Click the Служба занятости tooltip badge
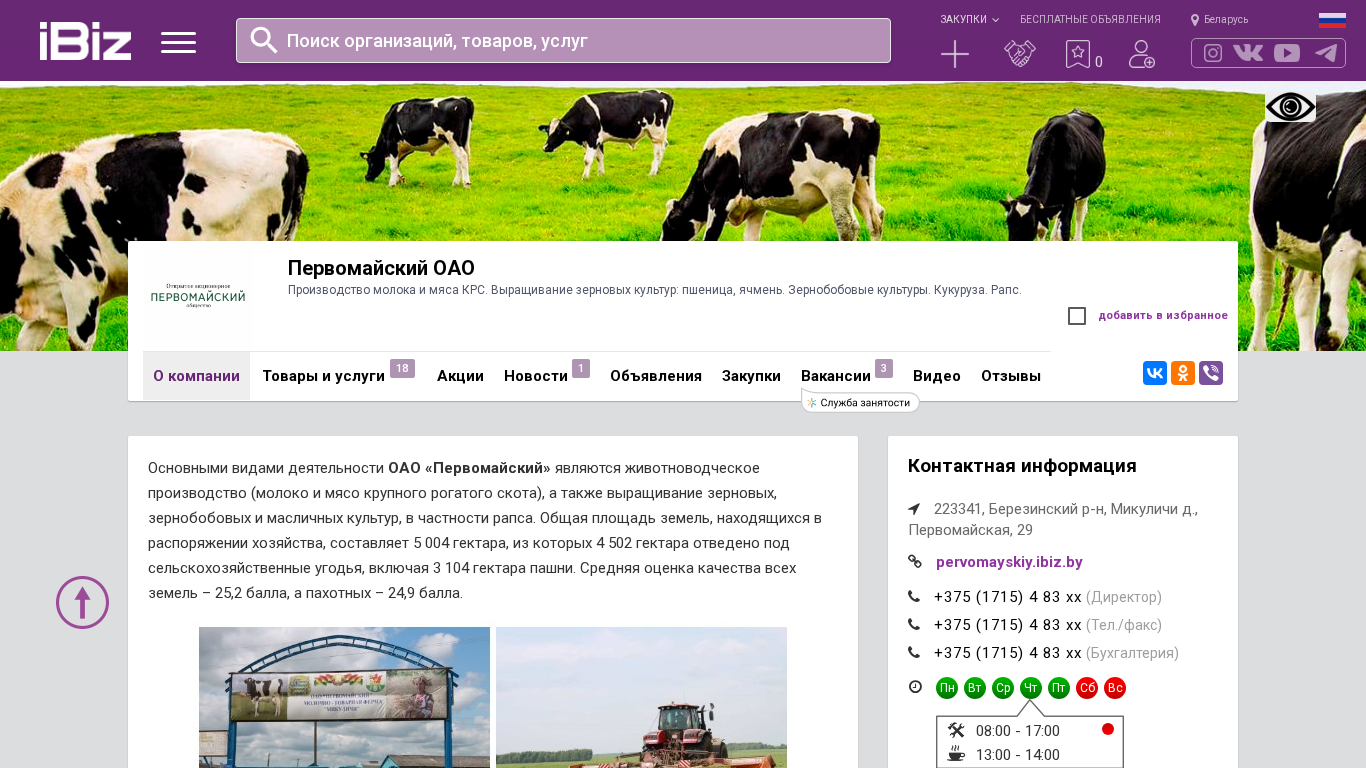This screenshot has width=1366, height=768. click(x=860, y=402)
